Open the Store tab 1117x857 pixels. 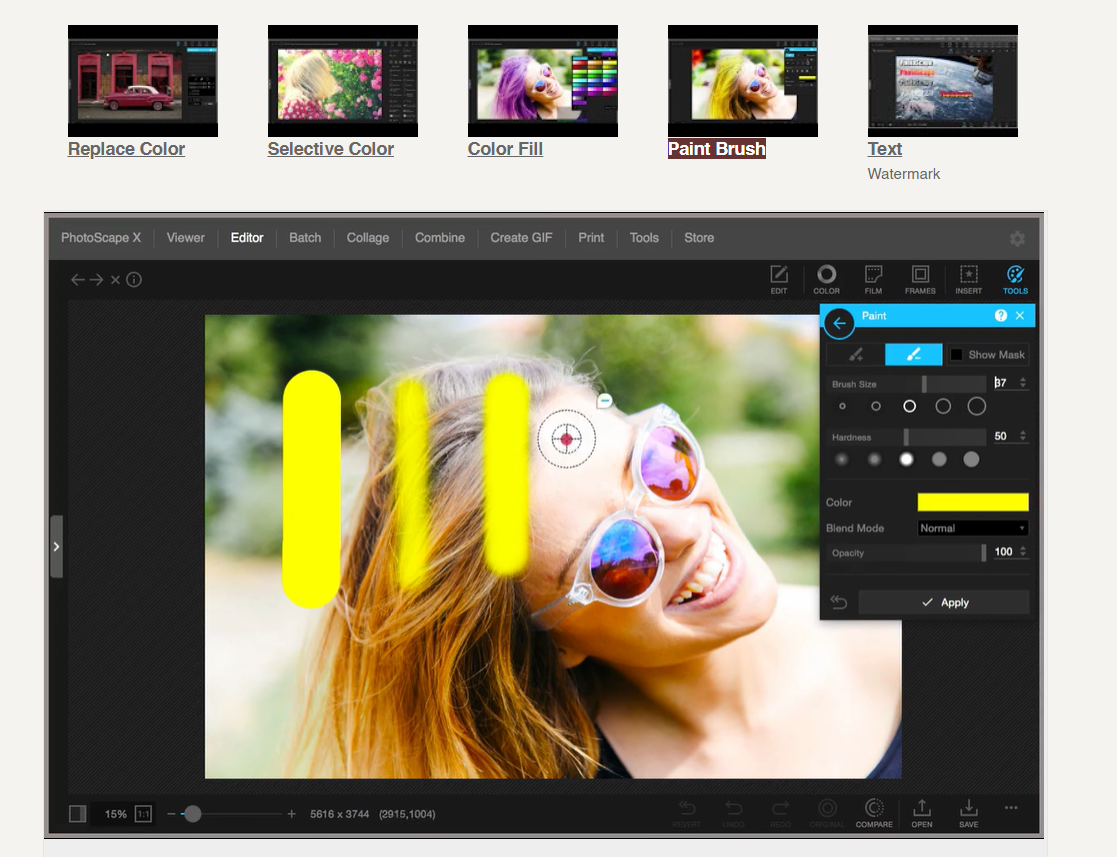699,238
